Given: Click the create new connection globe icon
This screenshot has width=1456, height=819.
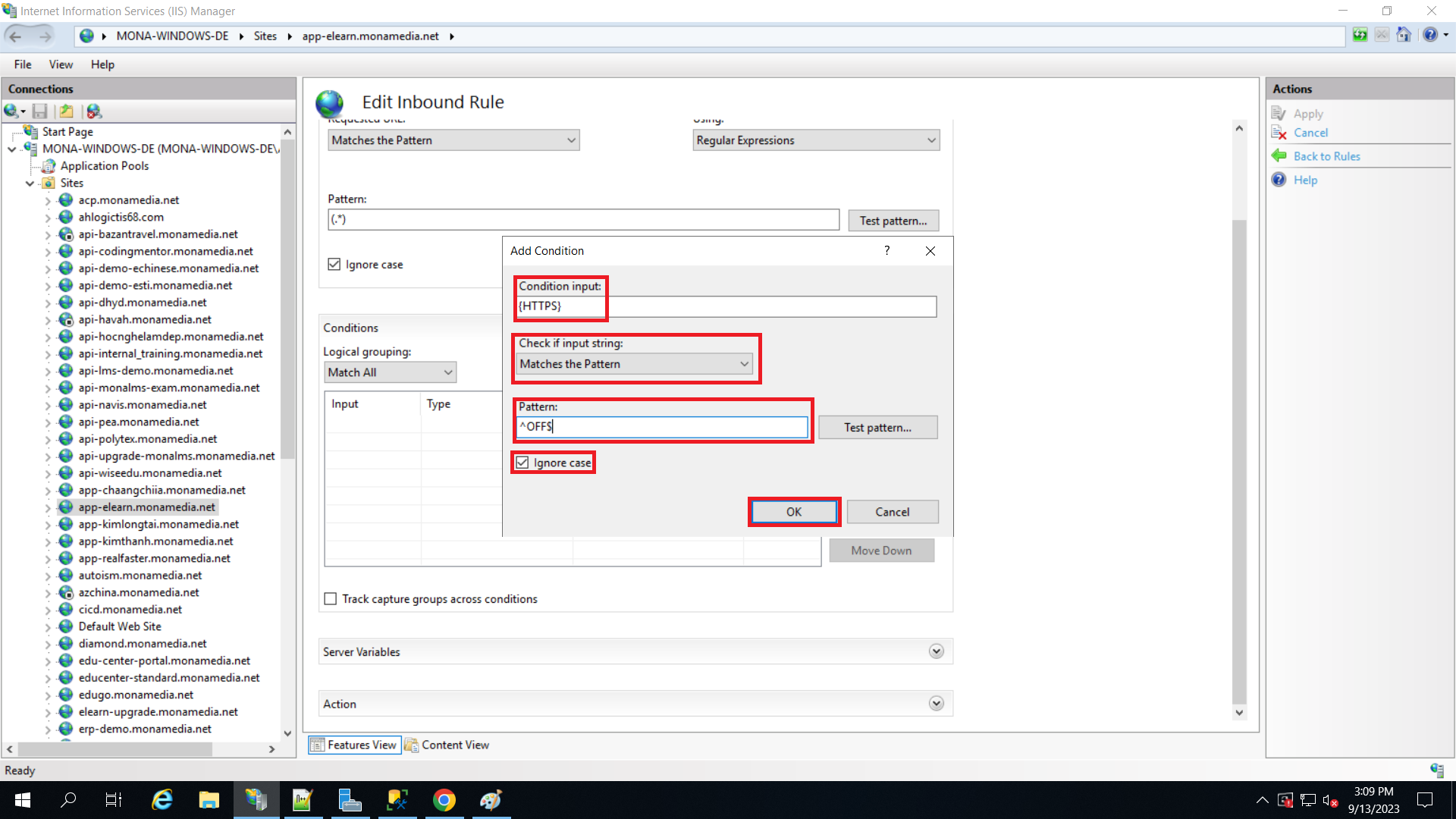Looking at the screenshot, I should (x=12, y=111).
